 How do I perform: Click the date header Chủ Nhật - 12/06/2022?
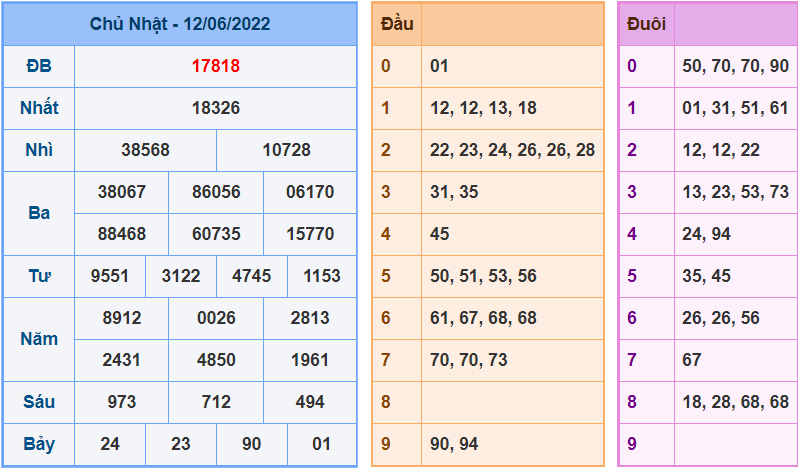tap(180, 24)
